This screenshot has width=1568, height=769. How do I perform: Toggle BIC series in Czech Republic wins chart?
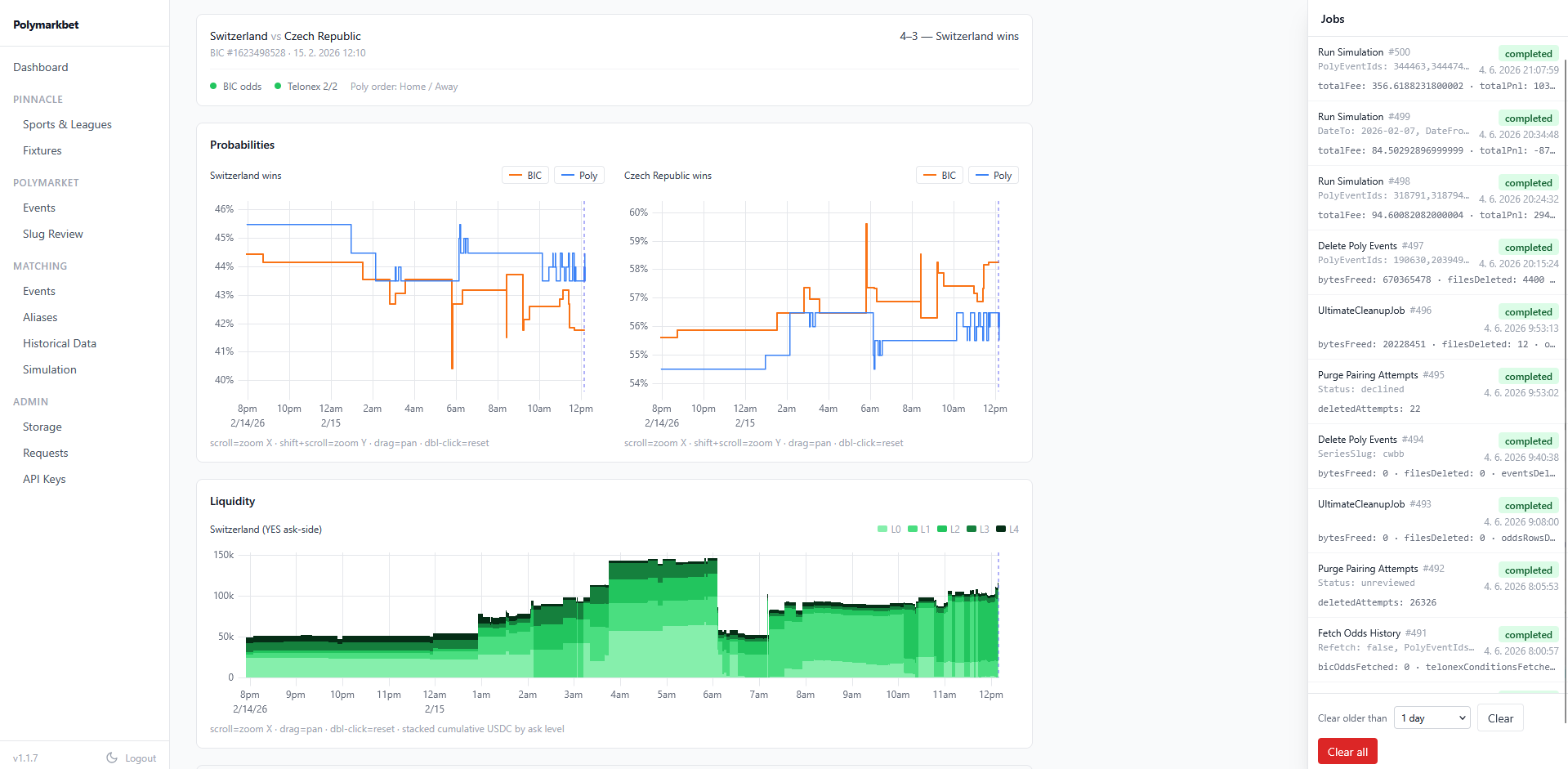(940, 176)
